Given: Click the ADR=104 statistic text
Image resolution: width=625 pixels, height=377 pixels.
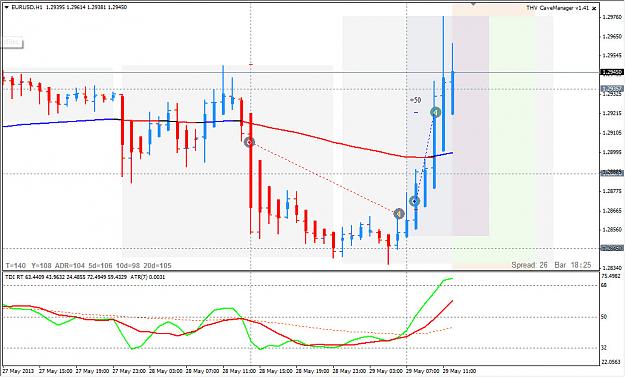Looking at the screenshot, I should (70, 265).
